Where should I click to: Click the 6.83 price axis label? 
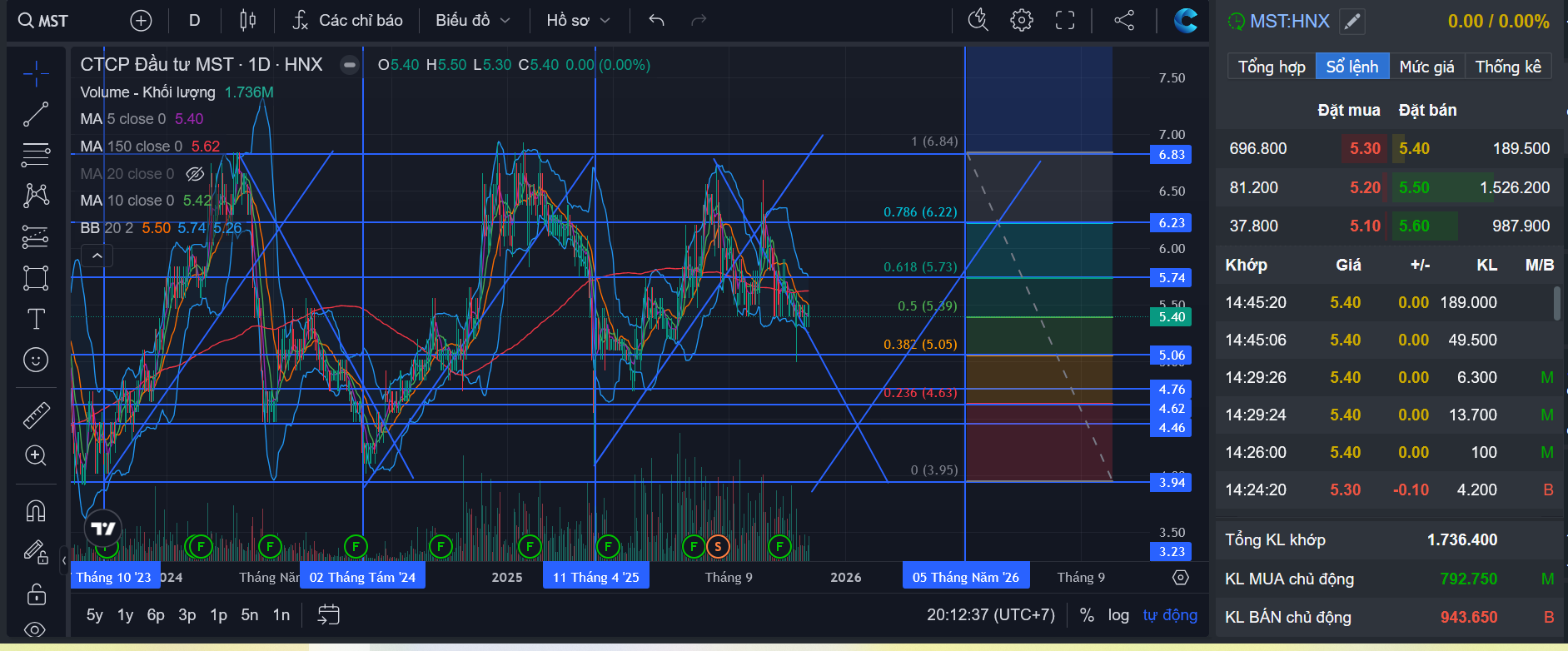coord(1171,155)
